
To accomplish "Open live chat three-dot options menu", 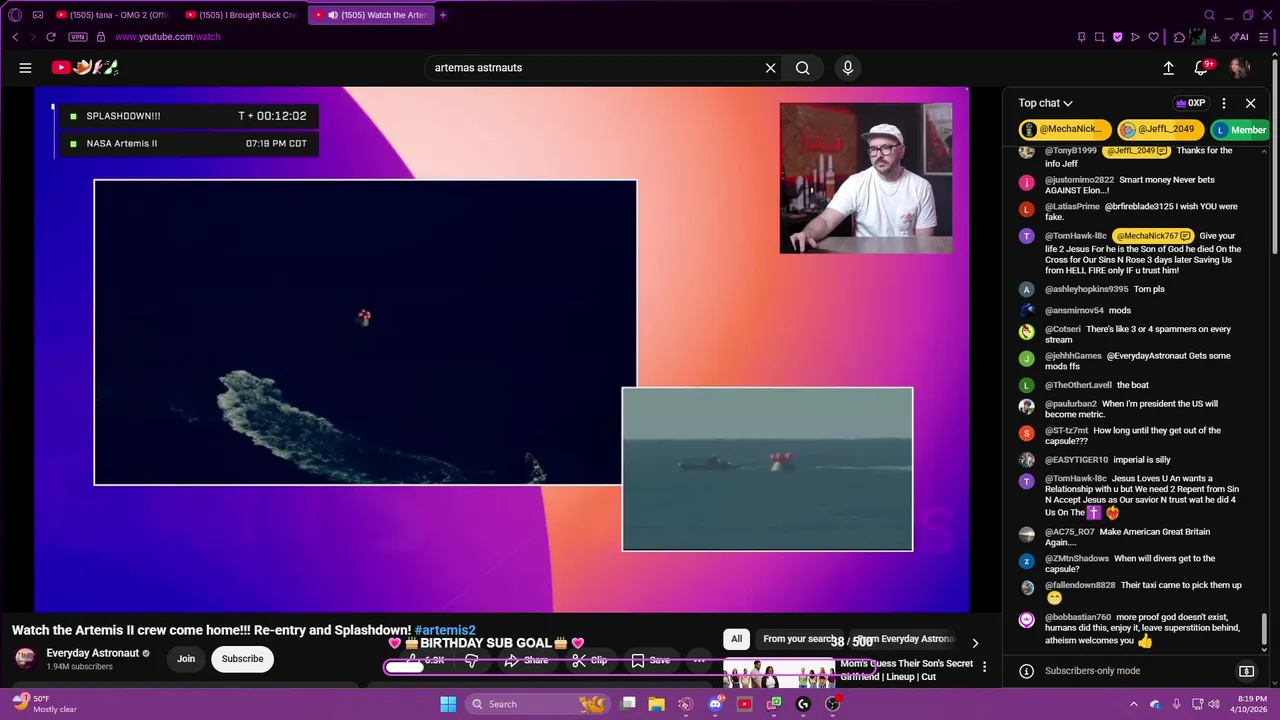I will (1223, 103).
